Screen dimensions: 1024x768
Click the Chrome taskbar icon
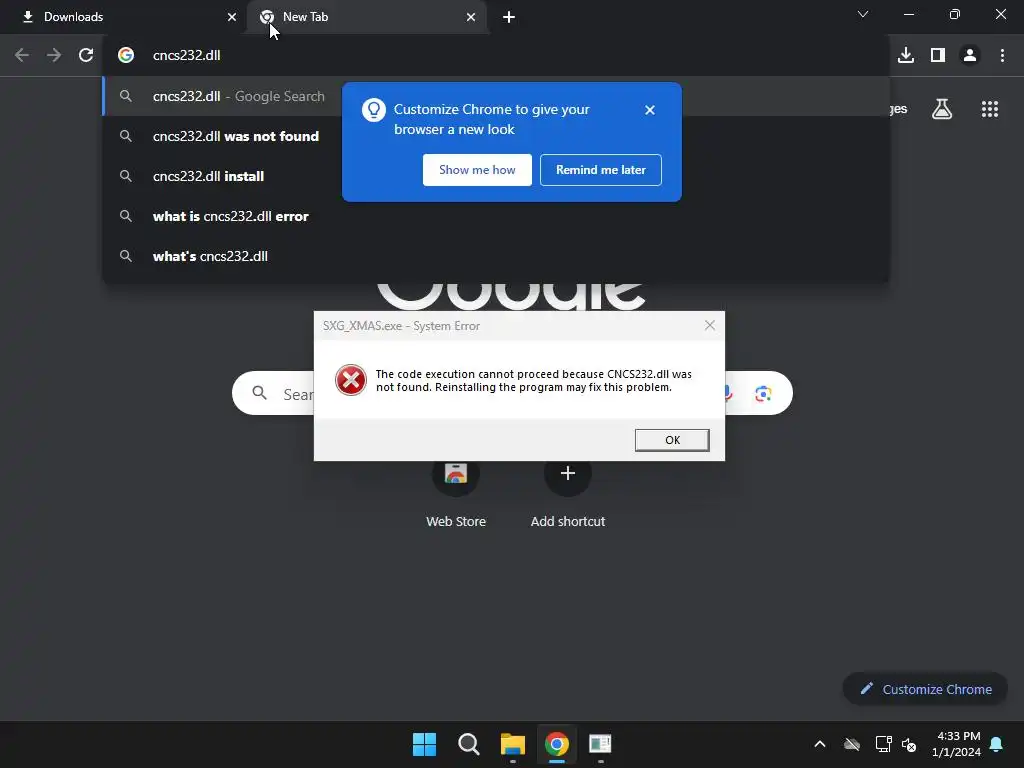tap(557, 744)
